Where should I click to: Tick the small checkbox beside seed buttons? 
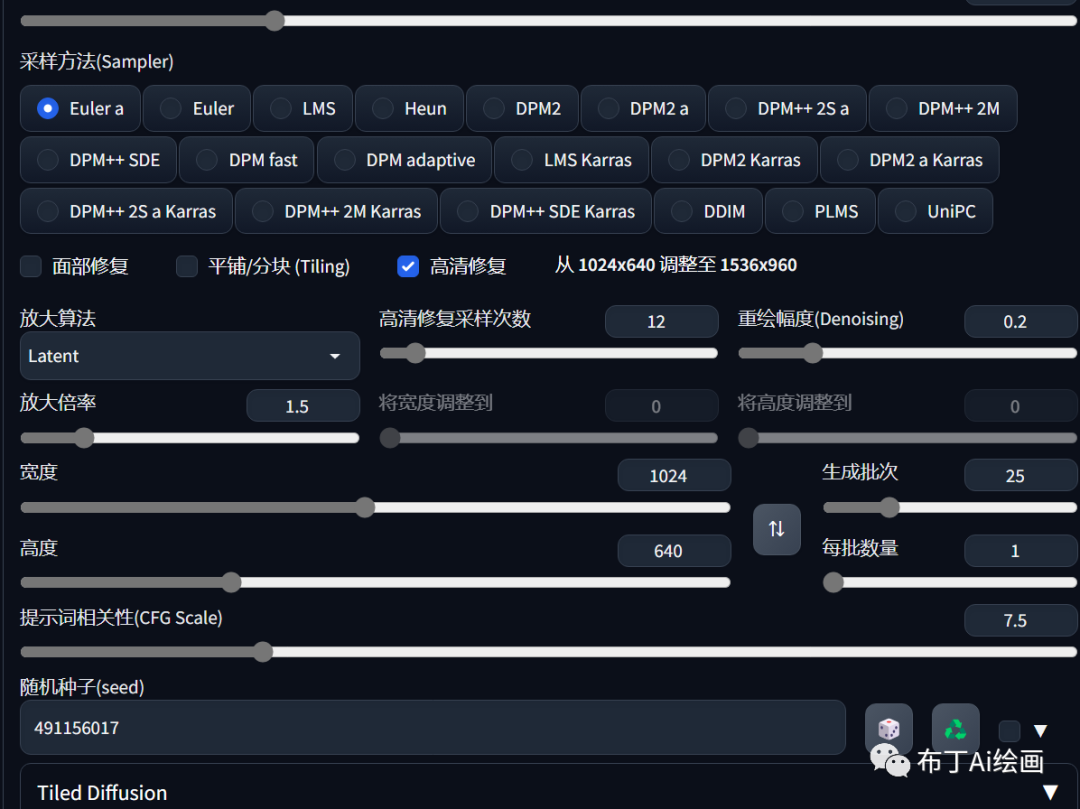click(1009, 731)
